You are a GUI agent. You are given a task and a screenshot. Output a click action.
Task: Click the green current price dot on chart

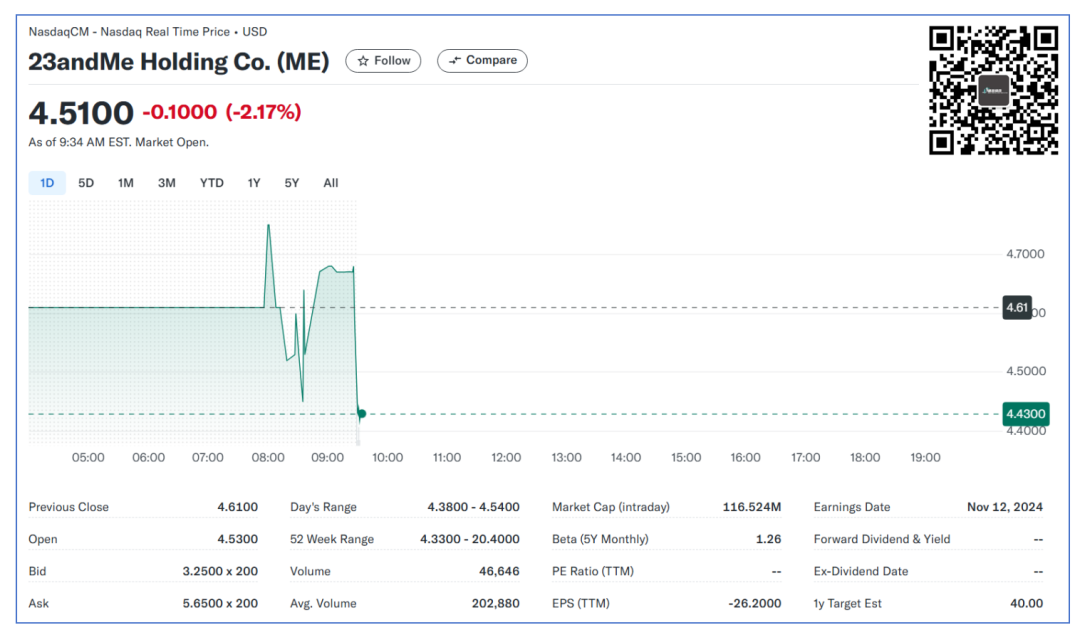(x=361, y=413)
